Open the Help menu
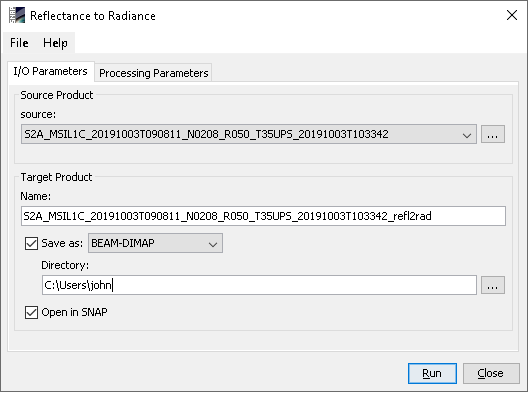 pyautogui.click(x=55, y=43)
